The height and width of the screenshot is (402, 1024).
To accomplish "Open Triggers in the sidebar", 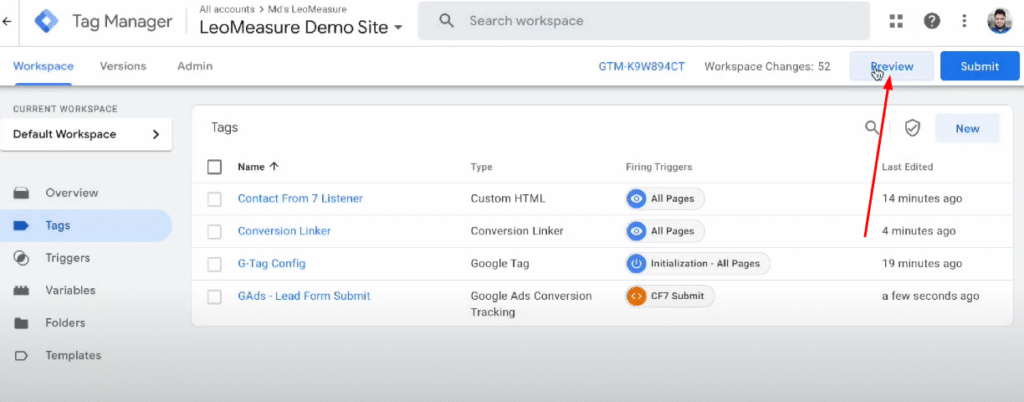I will [67, 258].
